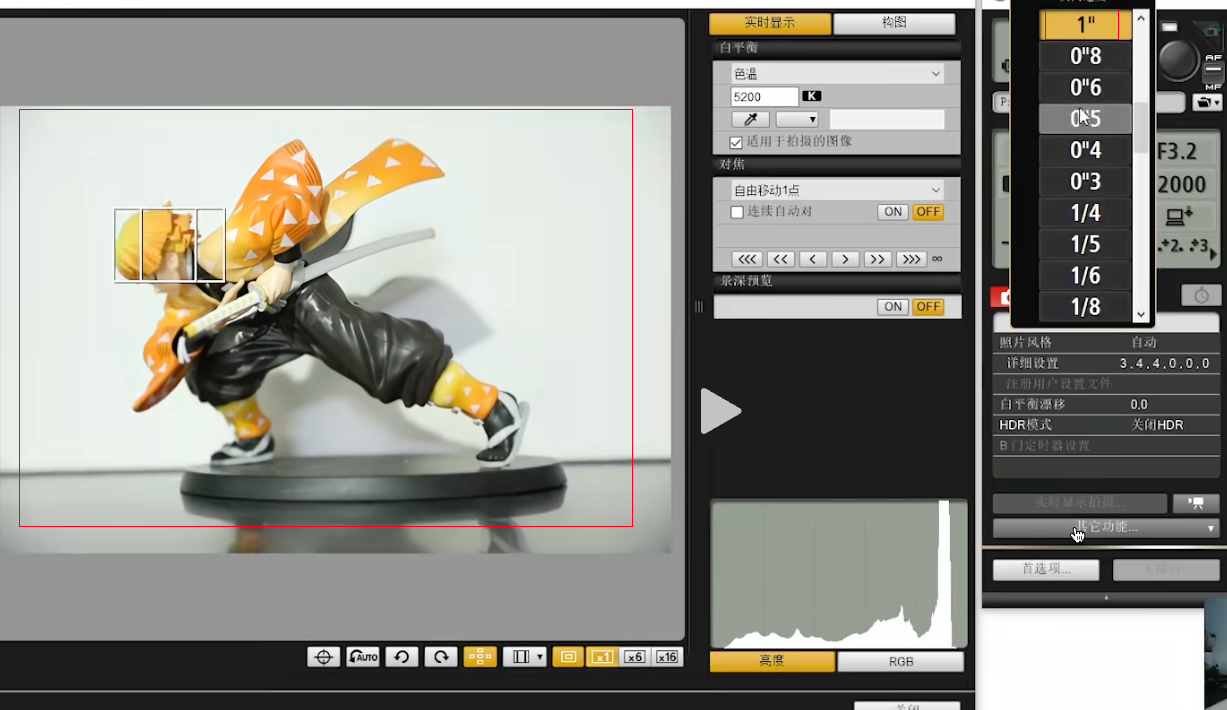1227x710 pixels.
Task: Rotate the image counterclockwise
Action: click(401, 657)
